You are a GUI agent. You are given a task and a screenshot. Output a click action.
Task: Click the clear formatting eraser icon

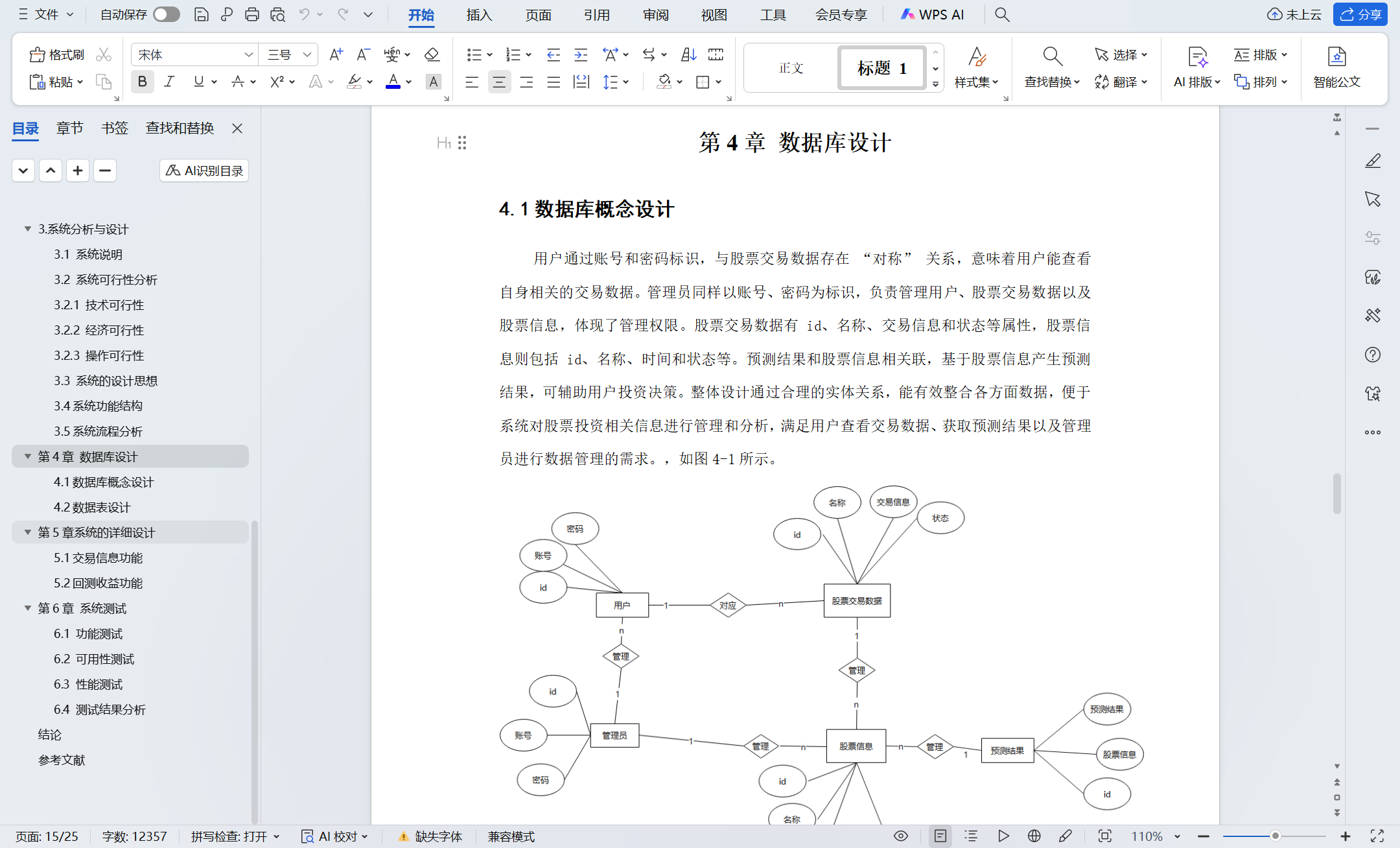432,55
